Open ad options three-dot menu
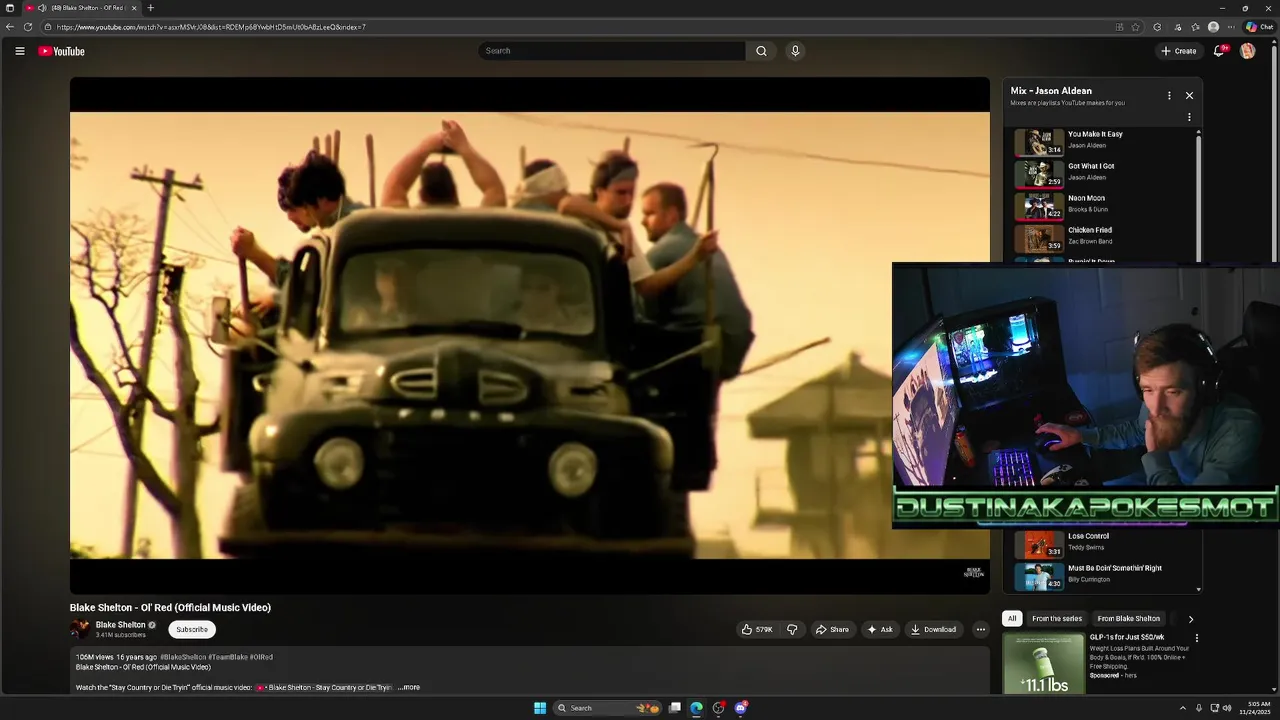 (x=1197, y=638)
